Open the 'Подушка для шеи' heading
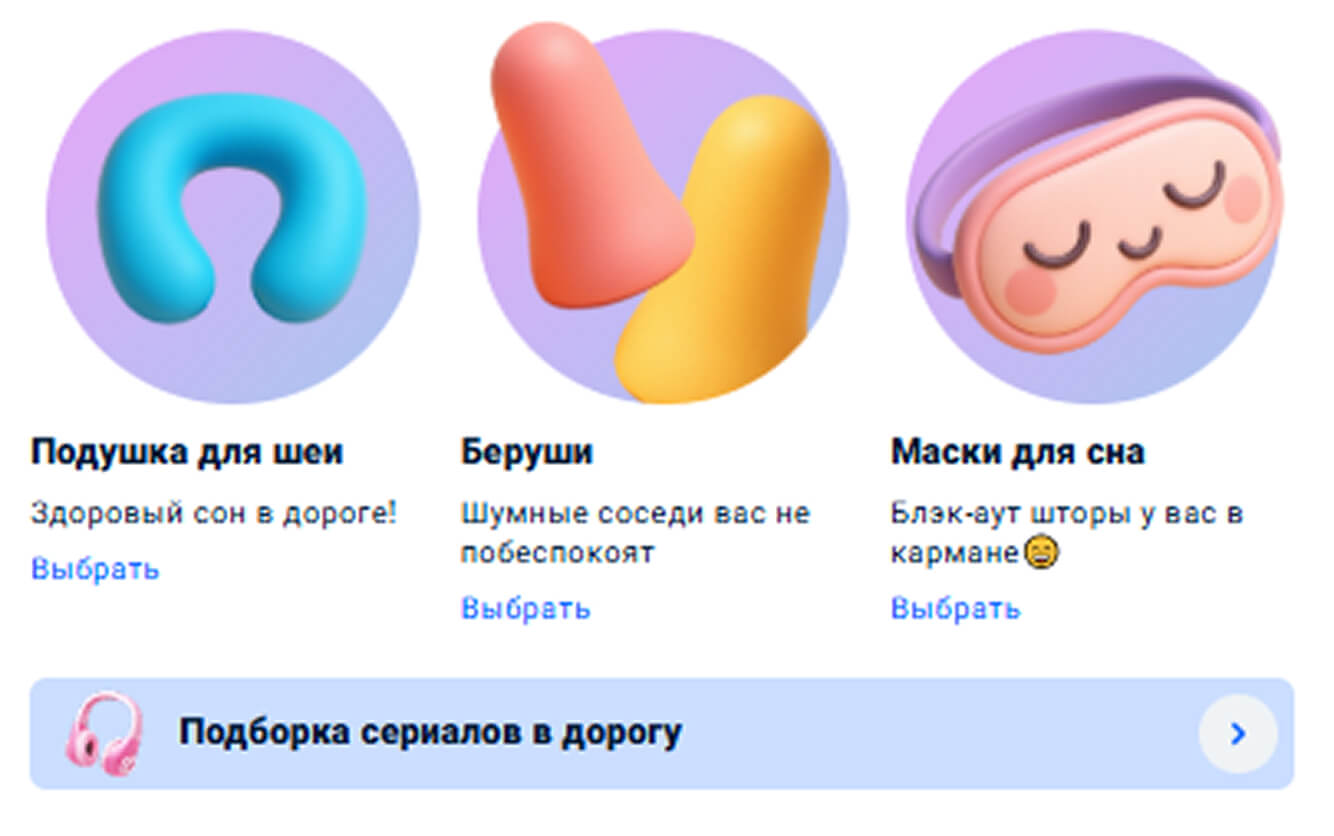 coord(187,452)
